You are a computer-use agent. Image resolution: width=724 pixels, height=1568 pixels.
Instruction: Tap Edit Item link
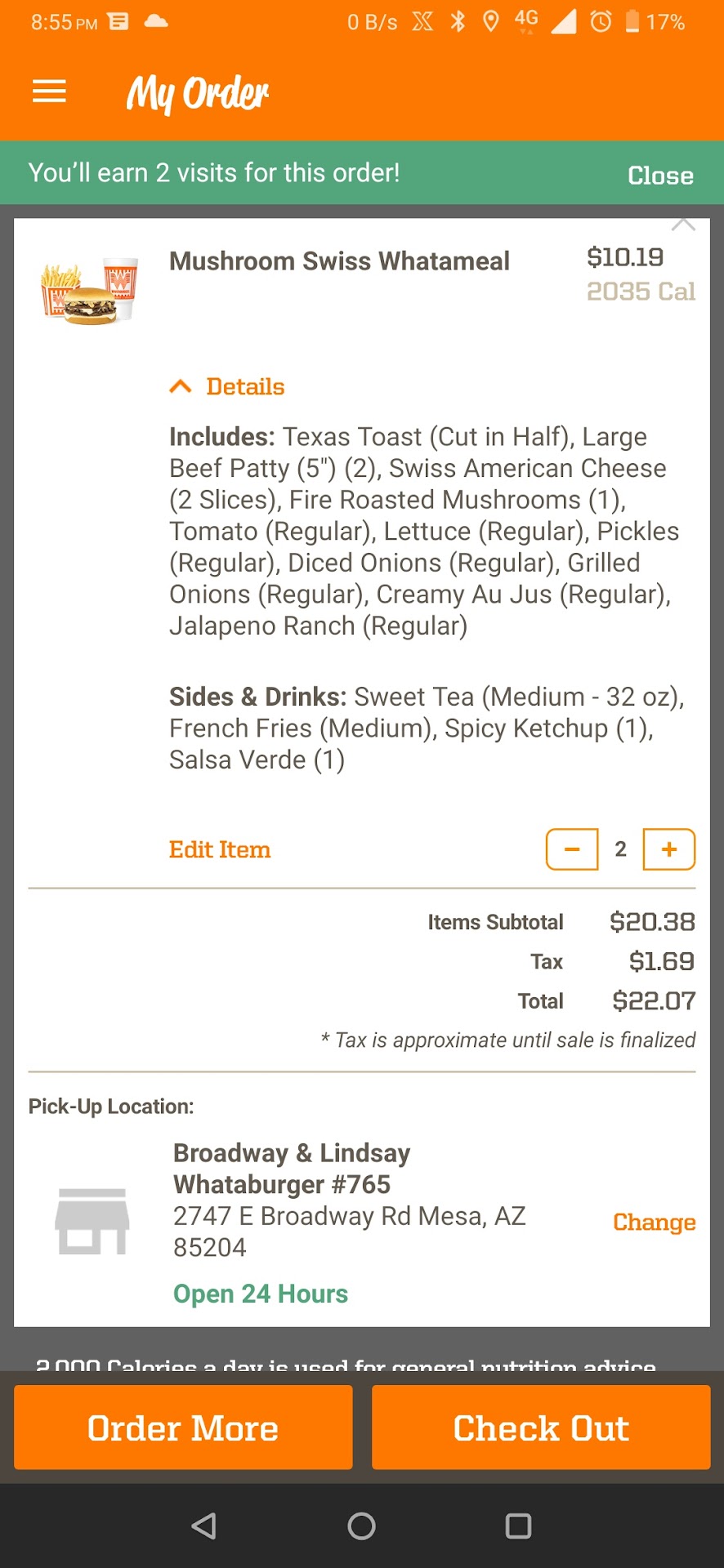click(220, 849)
